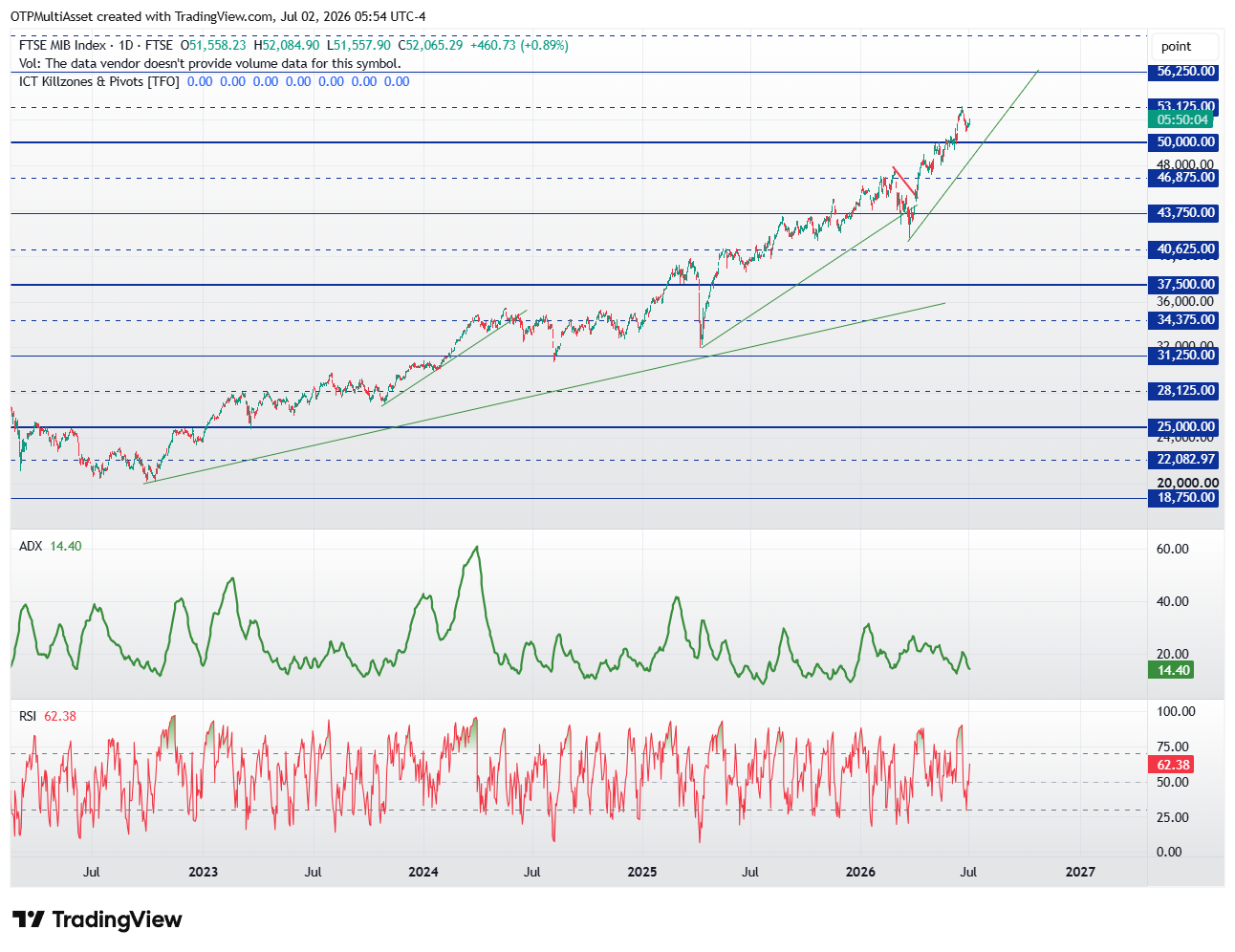
Task: Click the +460.73 (+0.89%) change value
Action: point(519,45)
